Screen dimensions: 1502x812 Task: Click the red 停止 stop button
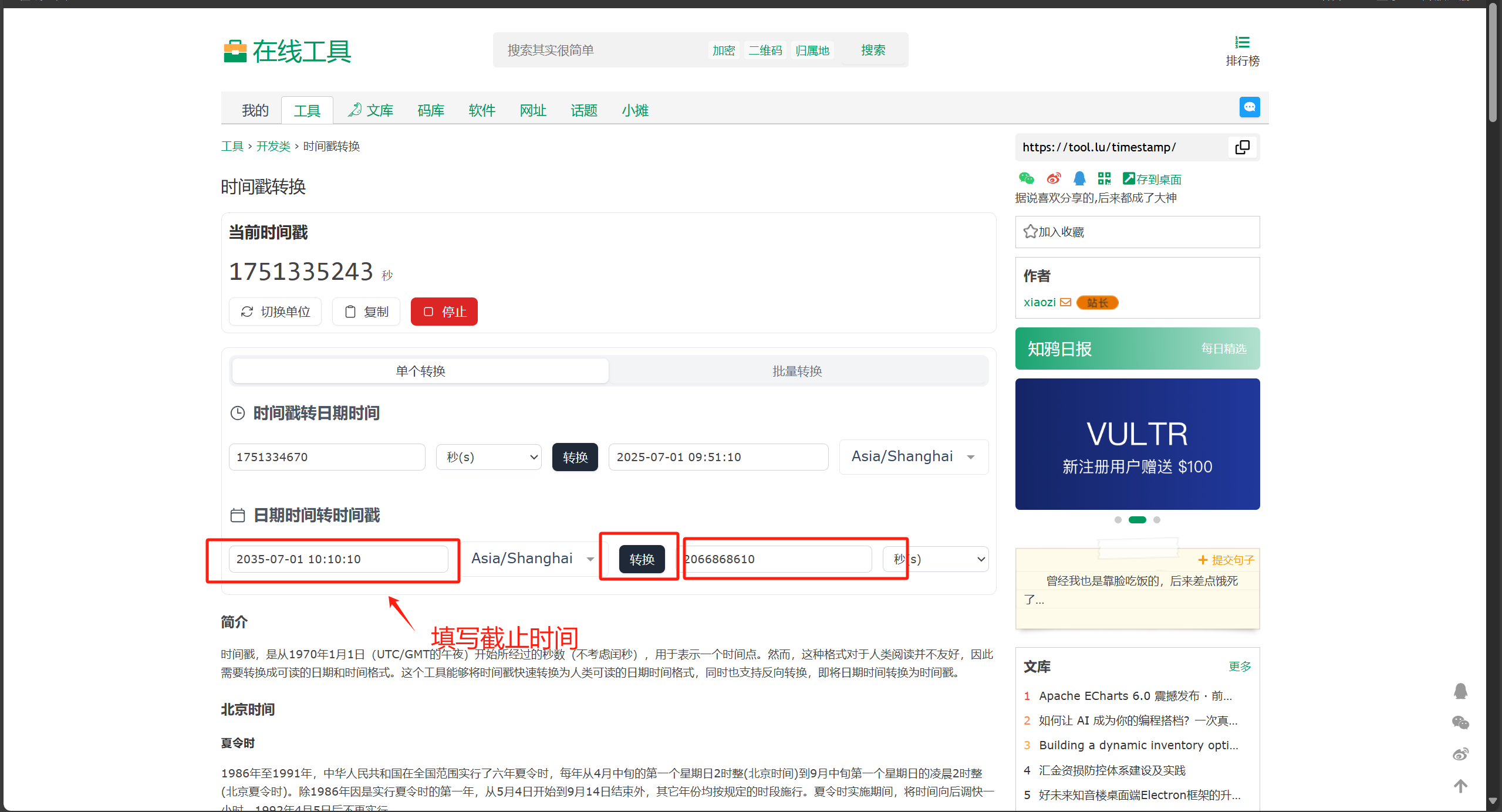(444, 312)
